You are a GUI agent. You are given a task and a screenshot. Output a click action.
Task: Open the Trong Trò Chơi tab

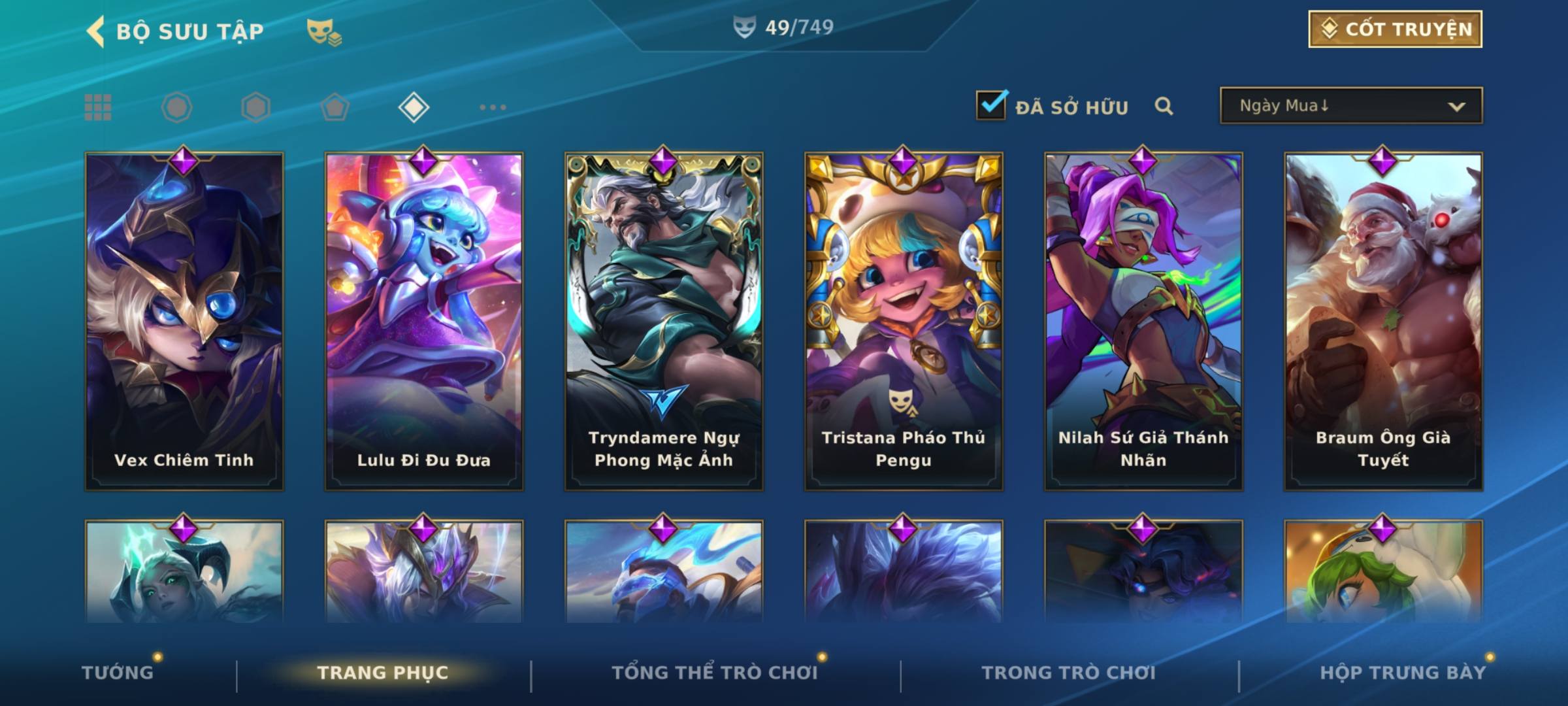tap(1069, 673)
